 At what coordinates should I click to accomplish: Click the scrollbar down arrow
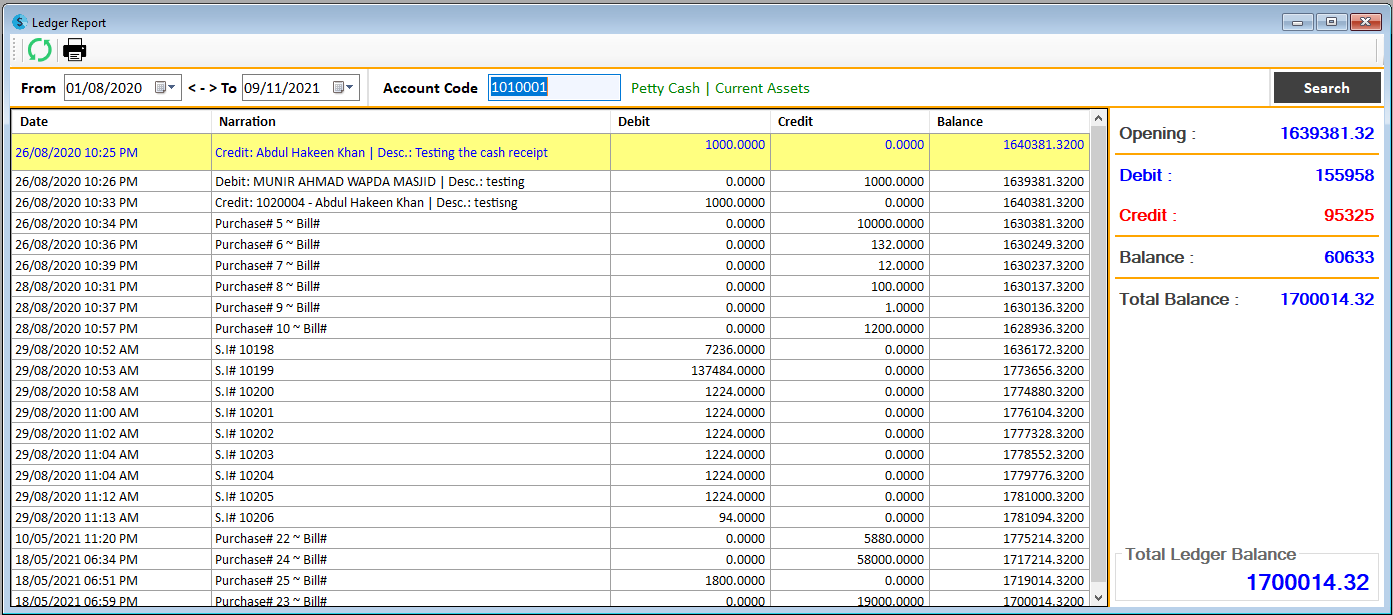(x=1099, y=596)
